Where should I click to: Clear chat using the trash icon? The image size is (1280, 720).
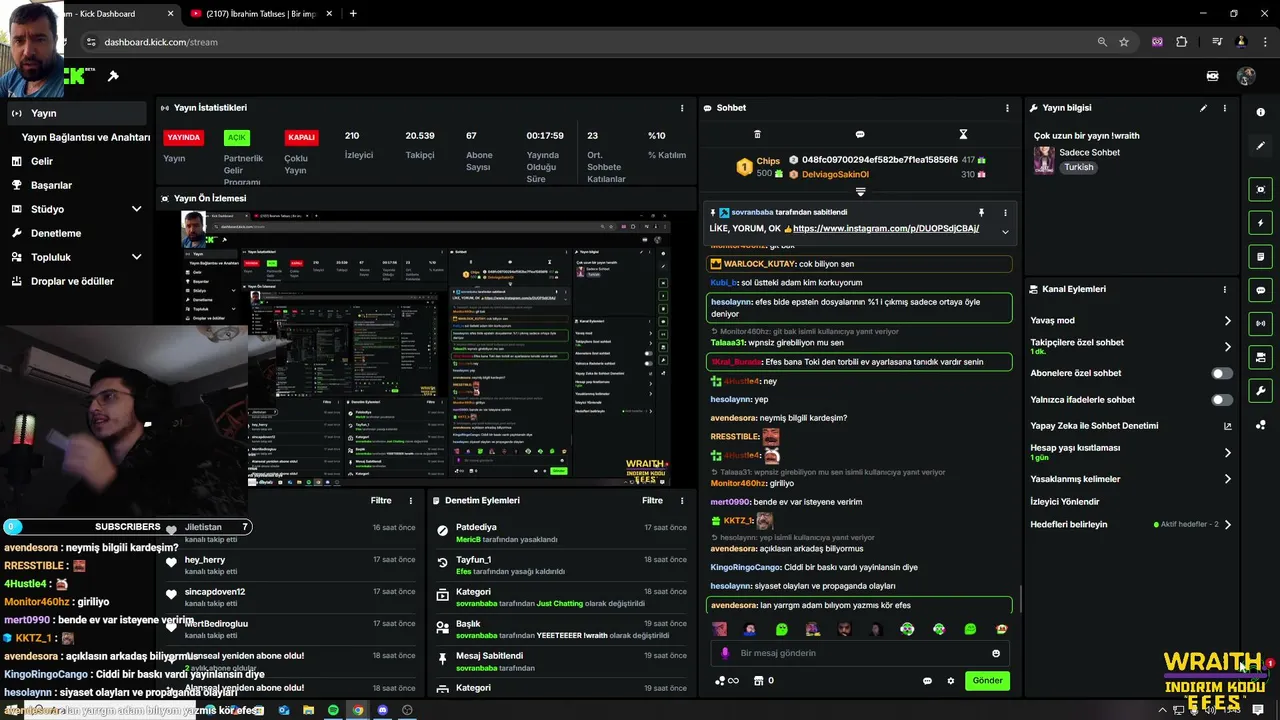(x=757, y=134)
